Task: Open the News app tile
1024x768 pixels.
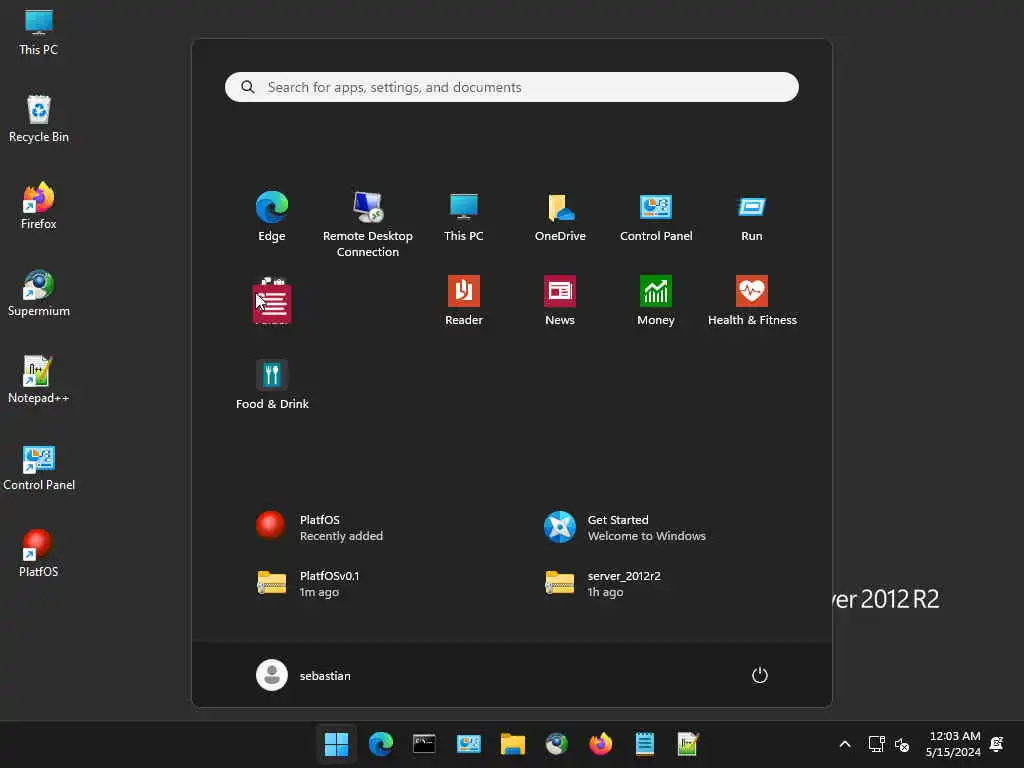Action: point(560,300)
